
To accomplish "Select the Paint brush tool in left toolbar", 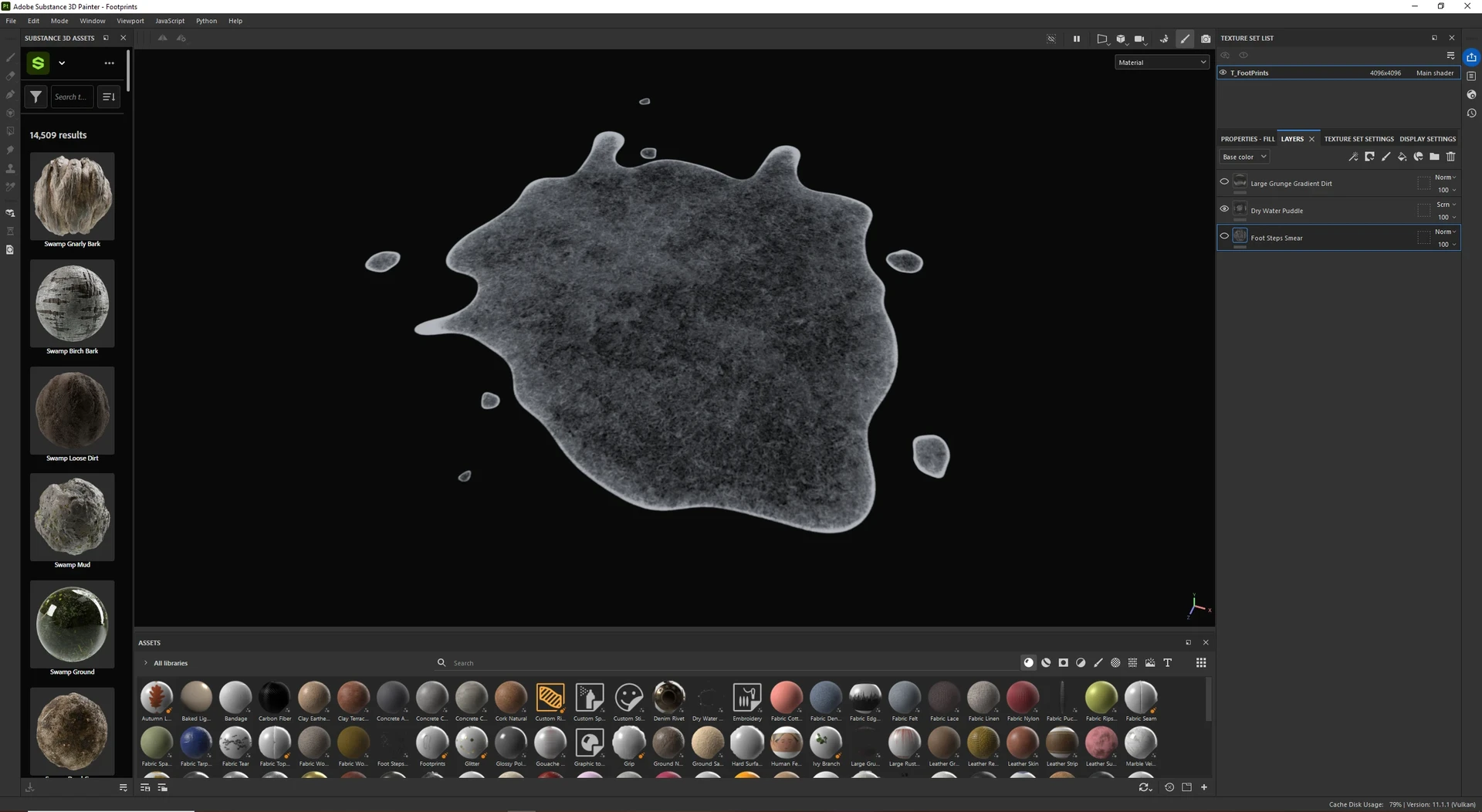I will (10, 58).
